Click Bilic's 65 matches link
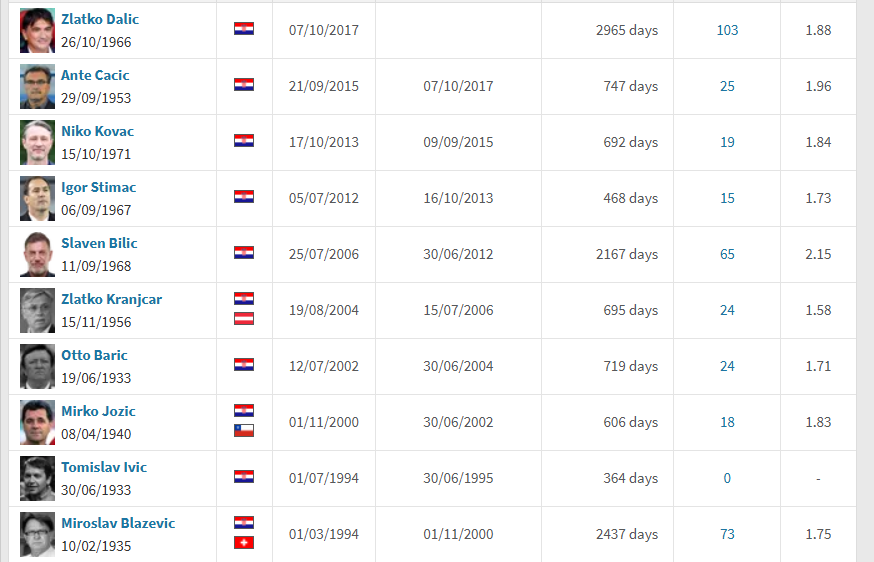 click(727, 254)
